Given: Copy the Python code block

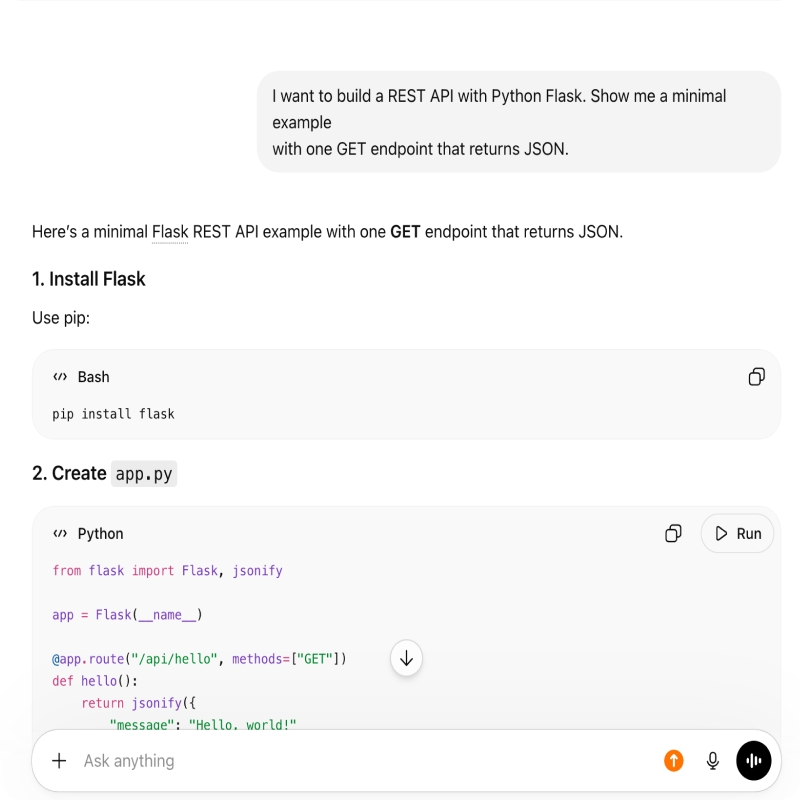Looking at the screenshot, I should [x=673, y=534].
